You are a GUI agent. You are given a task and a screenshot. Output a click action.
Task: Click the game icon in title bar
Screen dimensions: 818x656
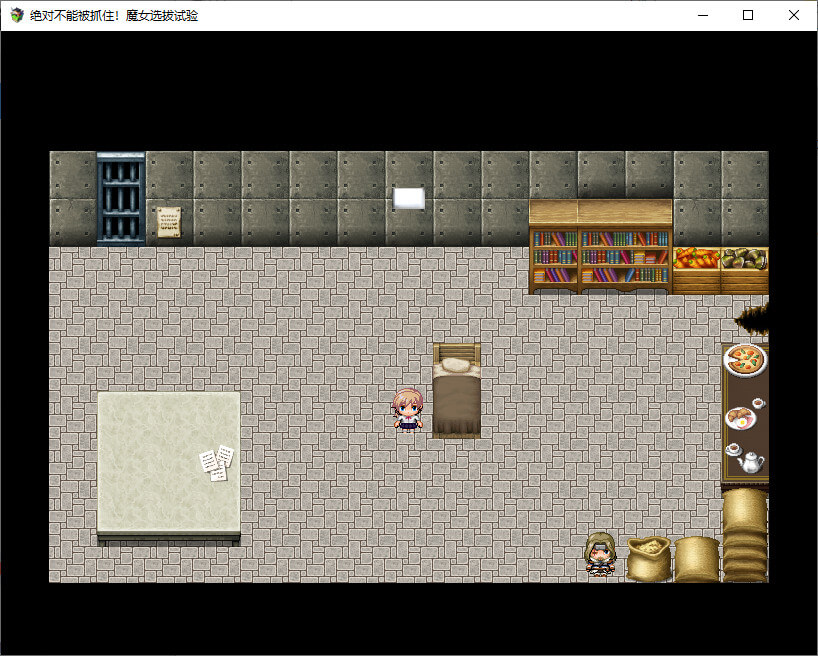click(16, 15)
